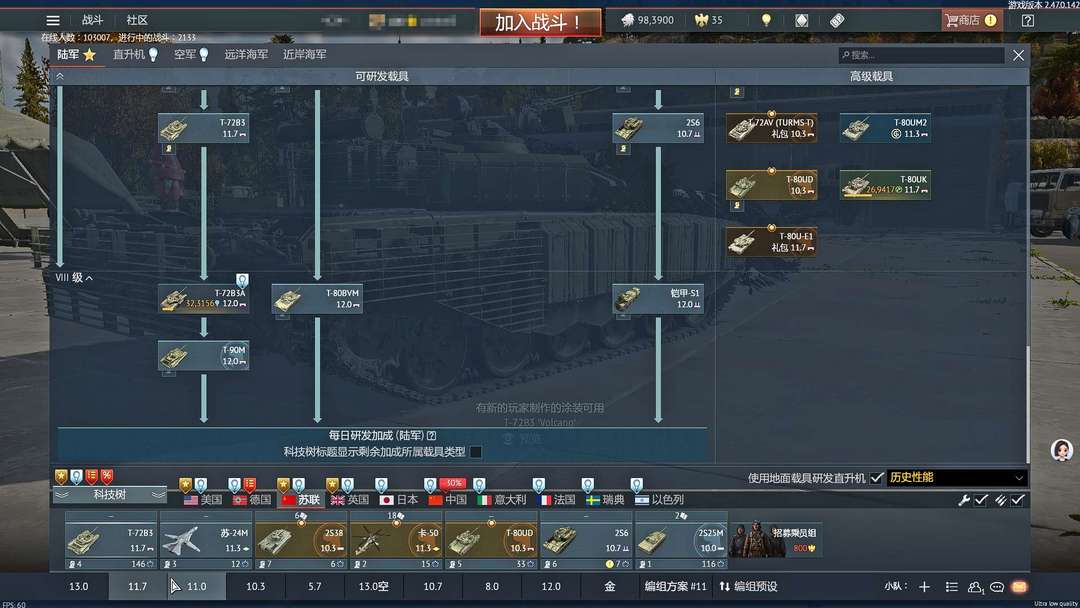Screen dimensions: 1080x608
Task: Toggle use ground vehicles to research helicopters
Action: pyautogui.click(x=876, y=478)
